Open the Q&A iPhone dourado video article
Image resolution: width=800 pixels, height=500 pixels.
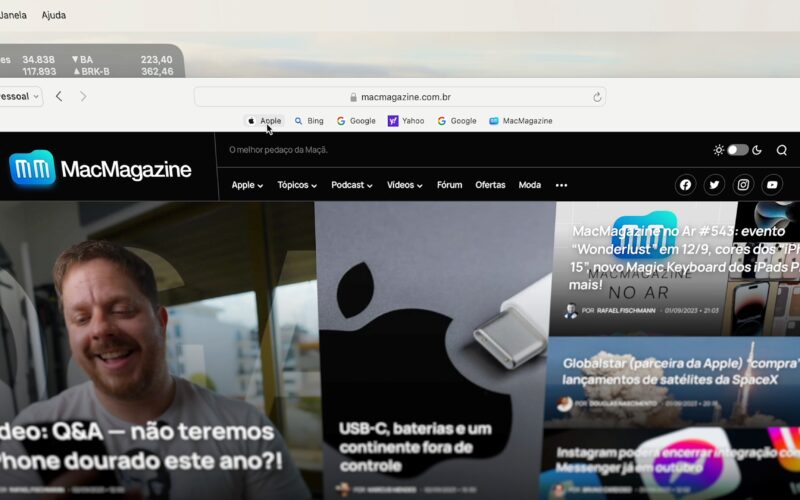(141, 446)
